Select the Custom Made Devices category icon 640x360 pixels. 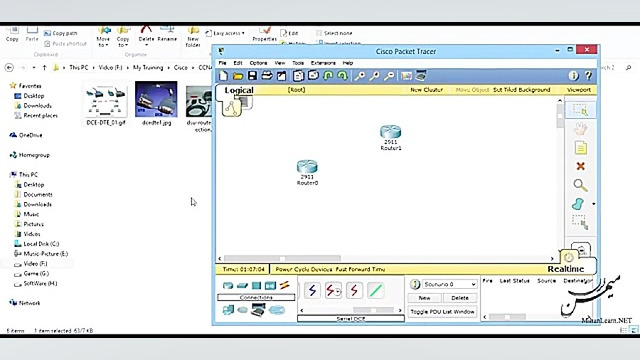point(258,310)
